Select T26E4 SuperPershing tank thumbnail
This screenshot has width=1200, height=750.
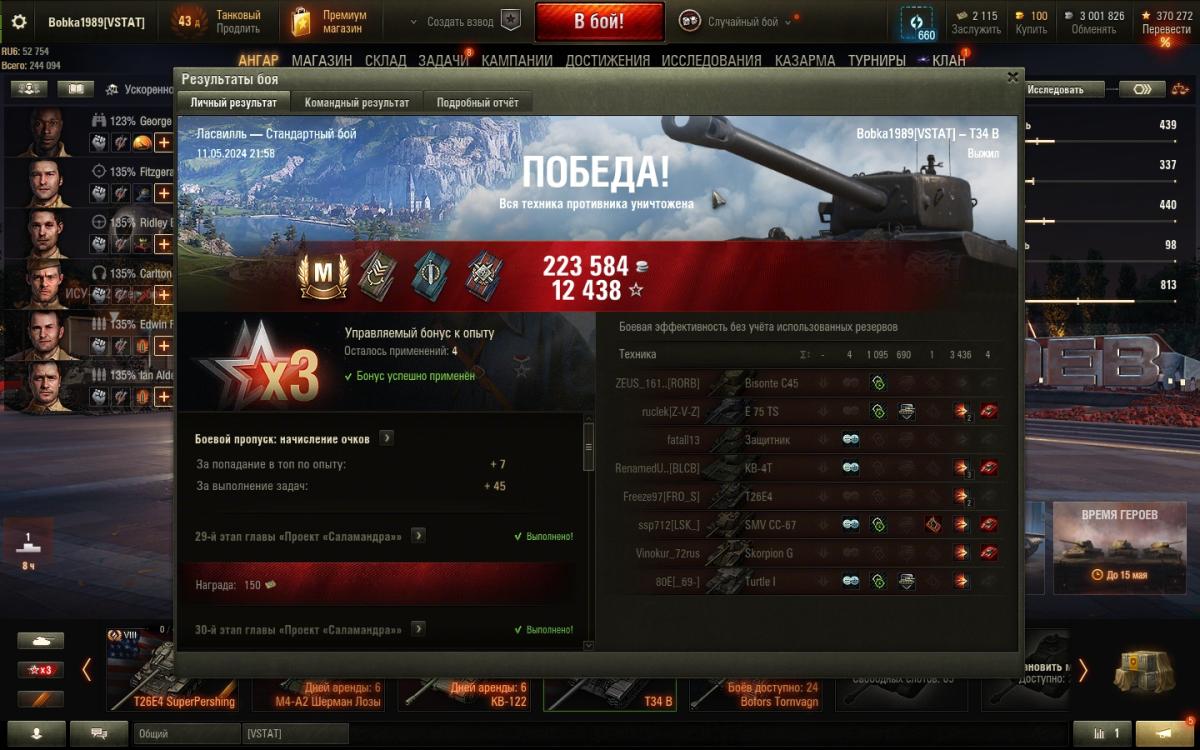click(172, 670)
